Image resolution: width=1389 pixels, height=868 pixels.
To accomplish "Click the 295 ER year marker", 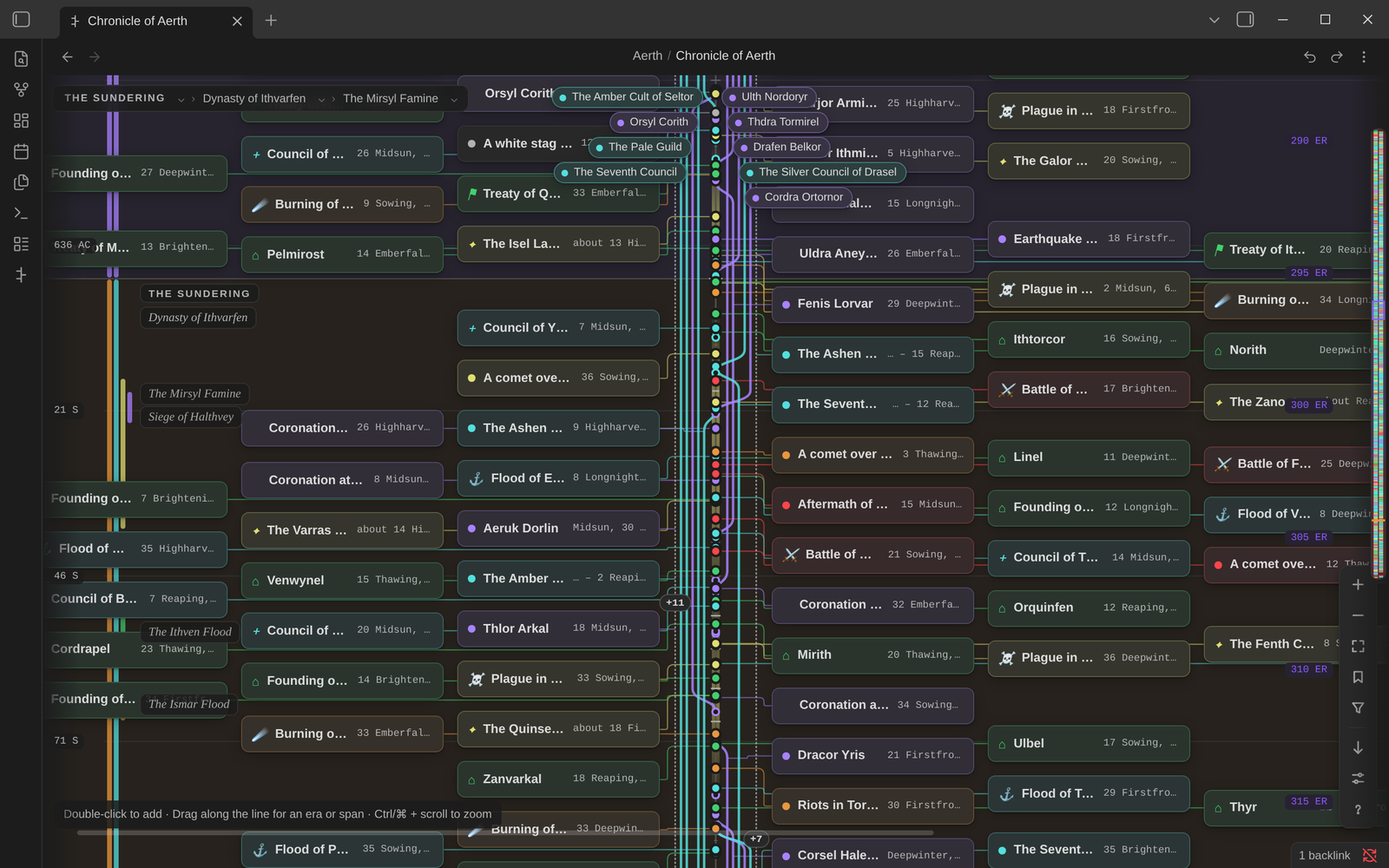I will pyautogui.click(x=1308, y=273).
